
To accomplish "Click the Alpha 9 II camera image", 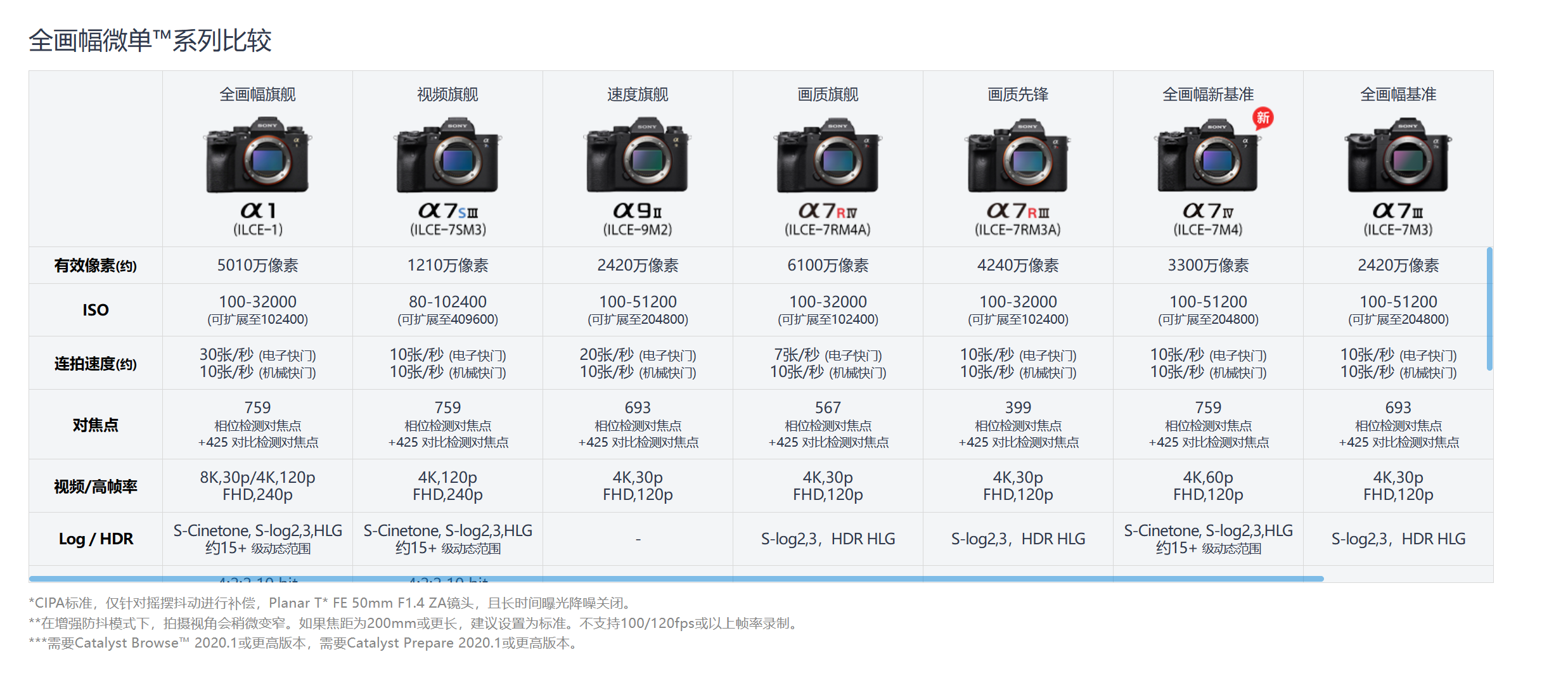I will [638, 155].
